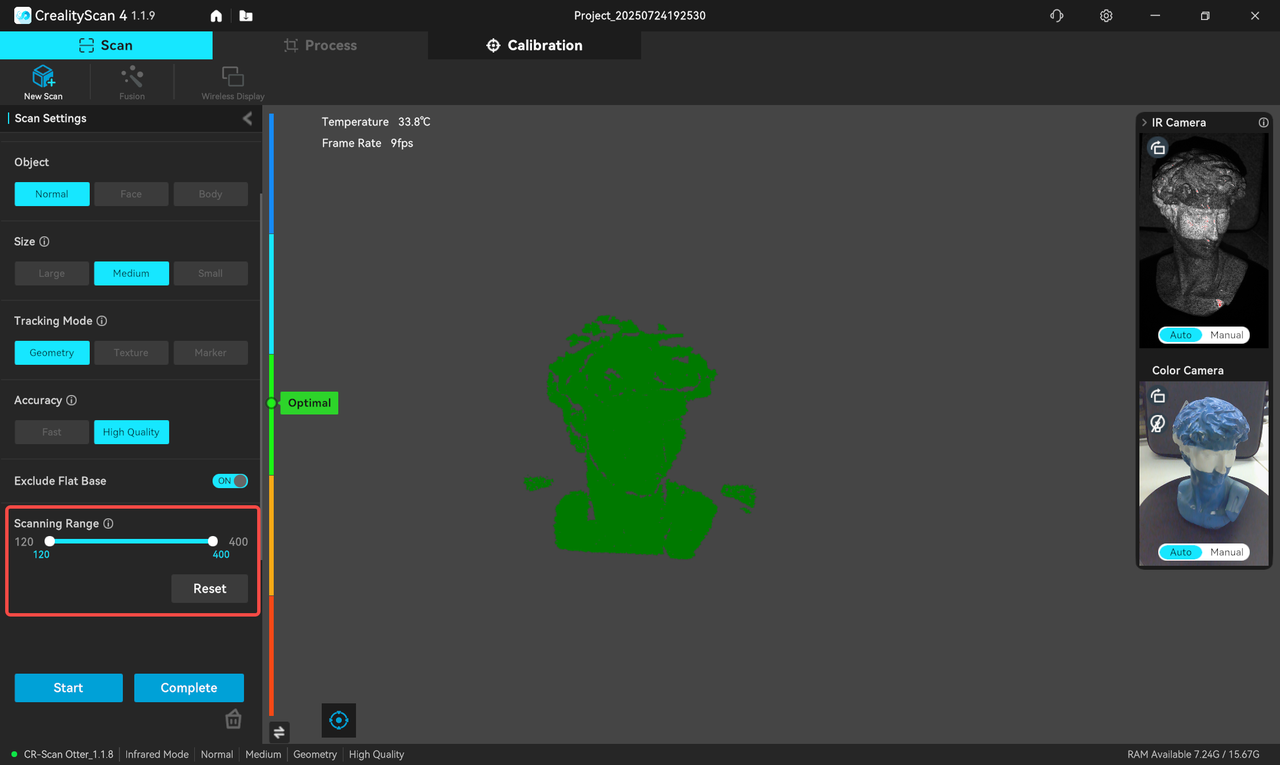Click the New Scan icon
1280x765 pixels.
pos(43,79)
